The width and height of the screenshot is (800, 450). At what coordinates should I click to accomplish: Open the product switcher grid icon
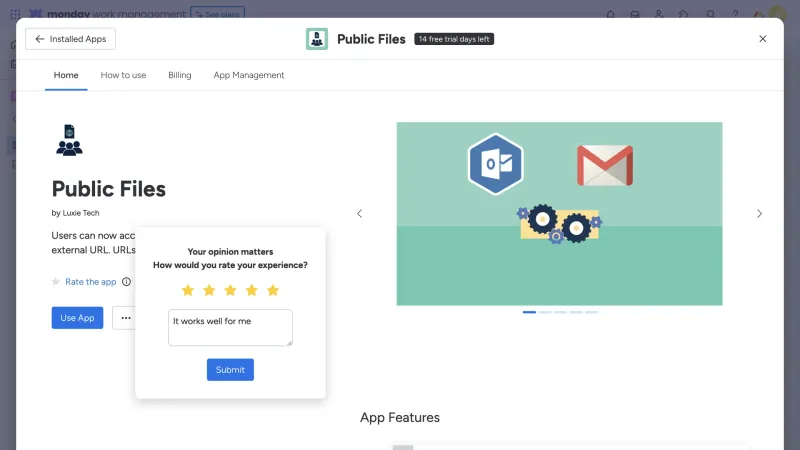coord(15,14)
